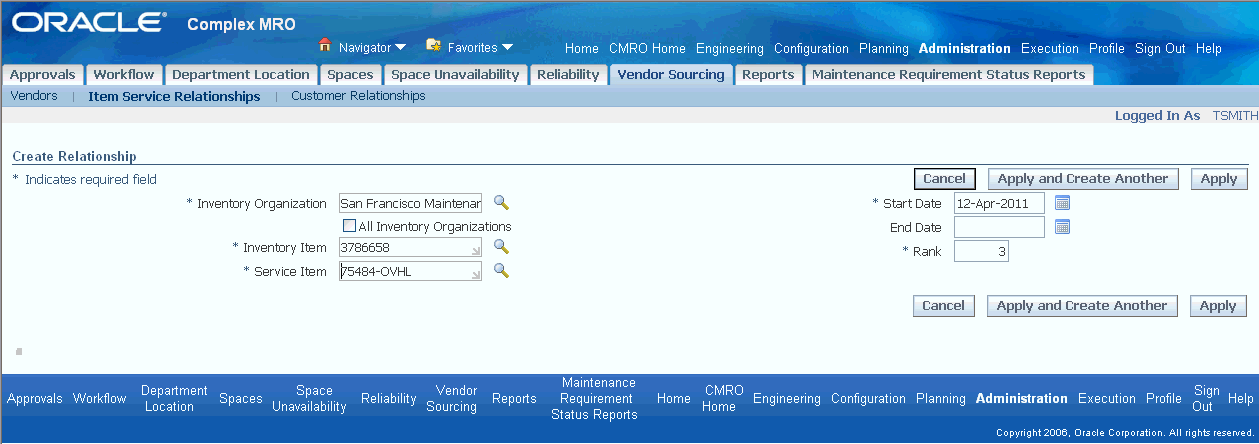The height and width of the screenshot is (444, 1259).
Task: Click Spaces link in footer
Action: coord(240,398)
